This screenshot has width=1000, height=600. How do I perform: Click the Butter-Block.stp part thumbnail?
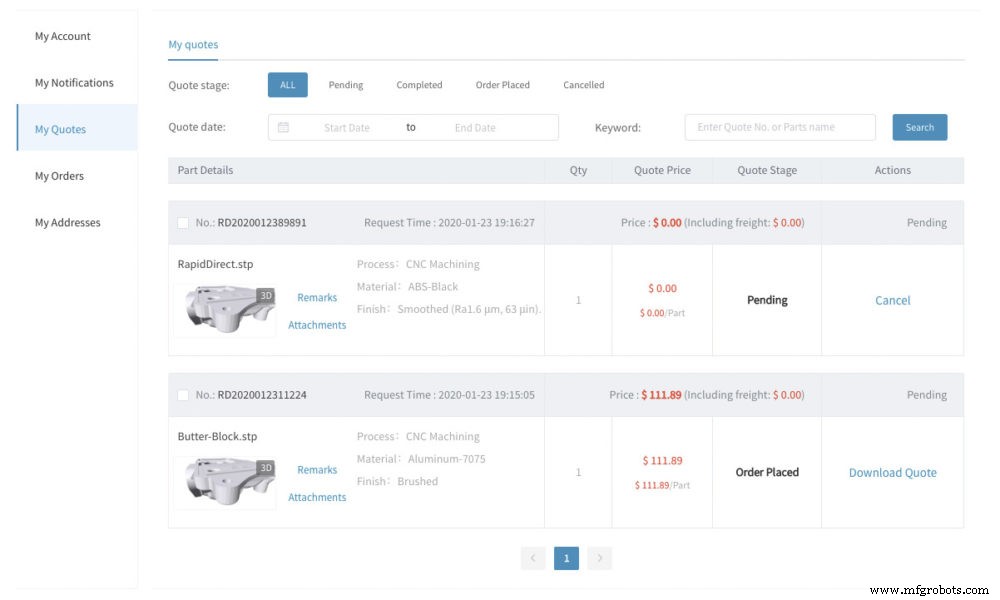tap(225, 480)
